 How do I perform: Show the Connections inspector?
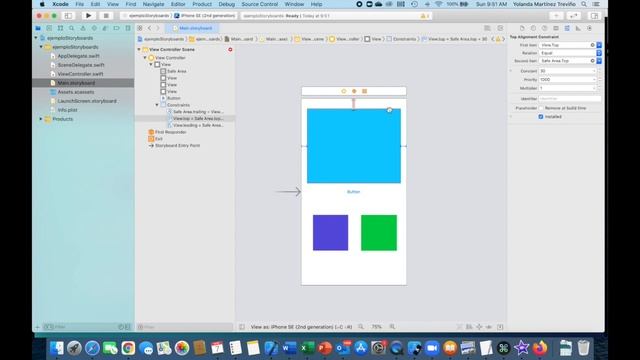coord(589,28)
